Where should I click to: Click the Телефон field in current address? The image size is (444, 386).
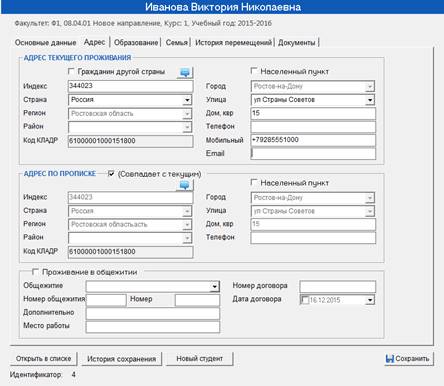pyautogui.click(x=313, y=127)
